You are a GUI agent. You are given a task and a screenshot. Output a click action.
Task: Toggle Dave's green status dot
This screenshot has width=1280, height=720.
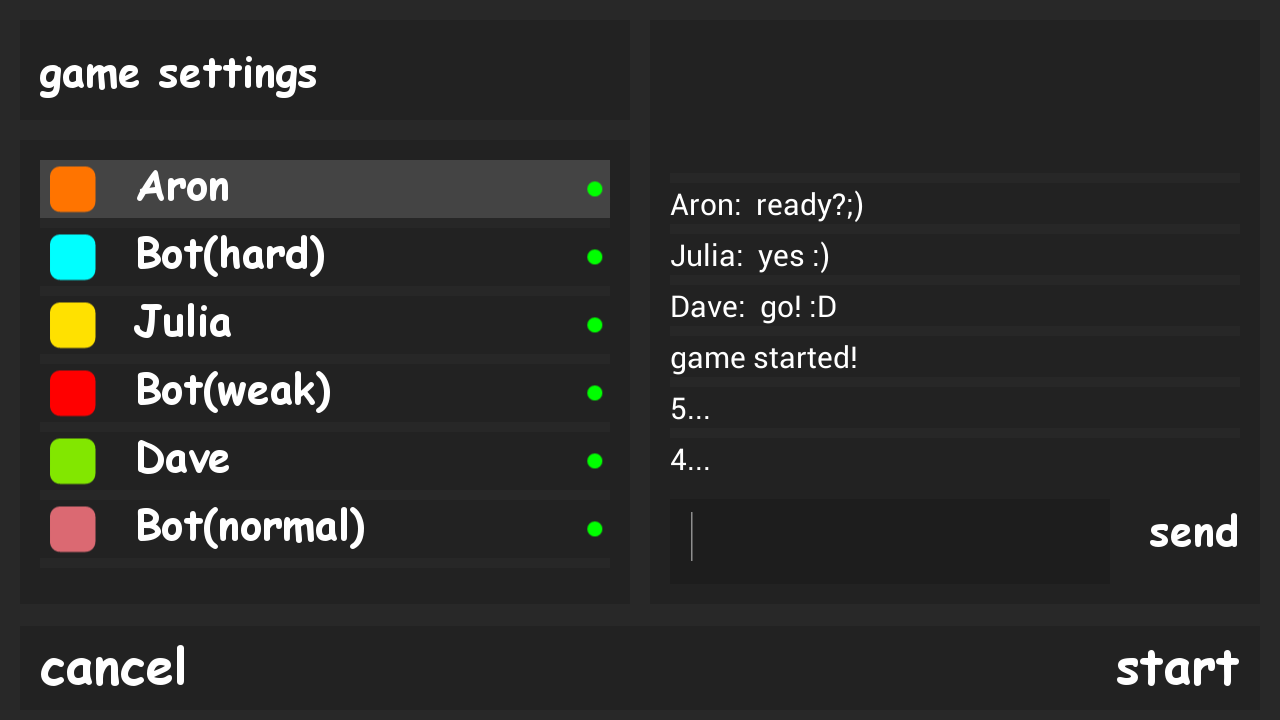point(595,461)
